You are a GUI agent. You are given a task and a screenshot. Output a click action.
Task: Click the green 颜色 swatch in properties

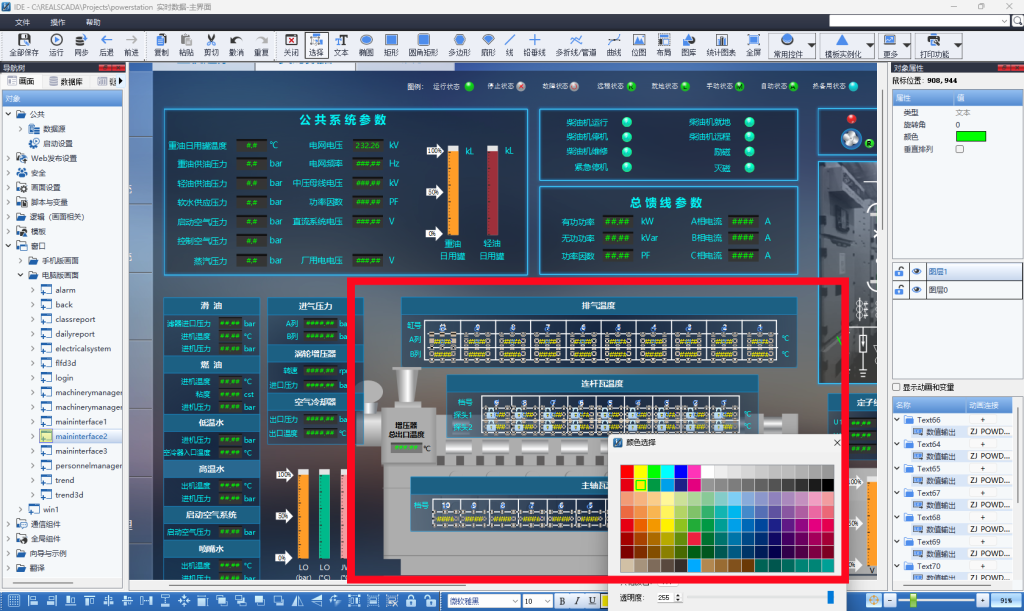click(x=970, y=136)
